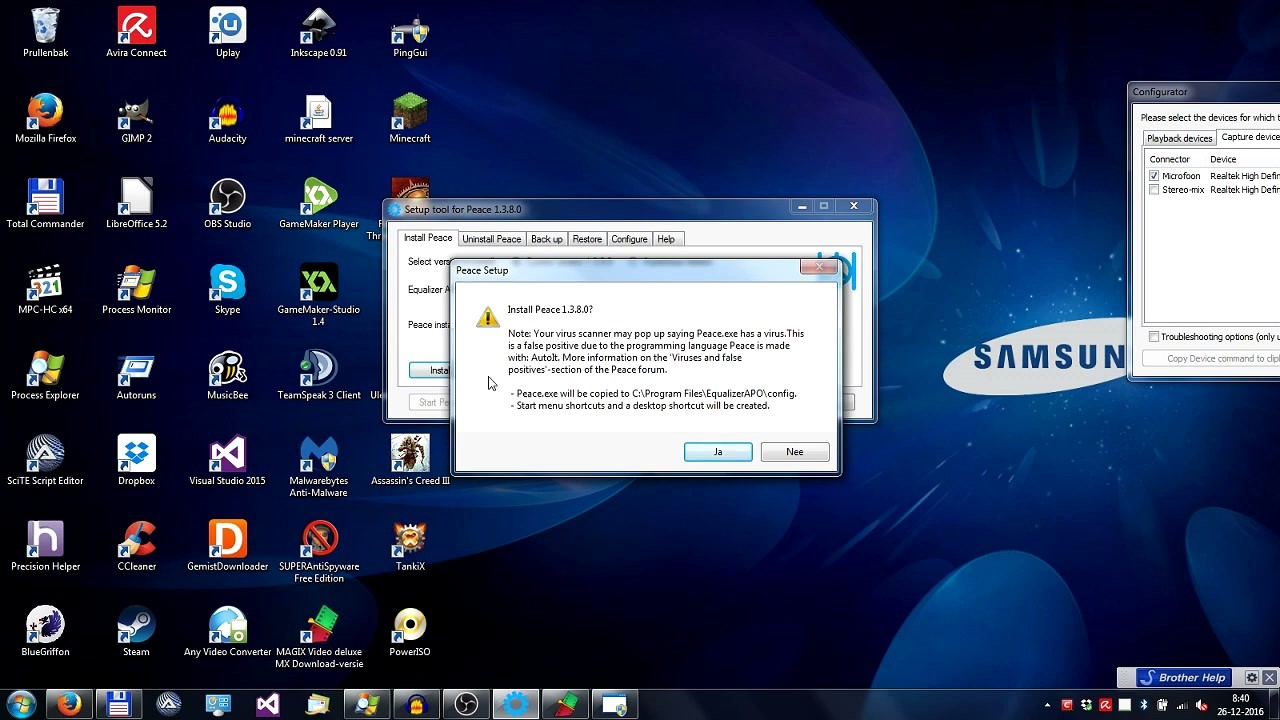Expand hidden system tray icons
This screenshot has height=720, width=1280.
click(x=1048, y=704)
